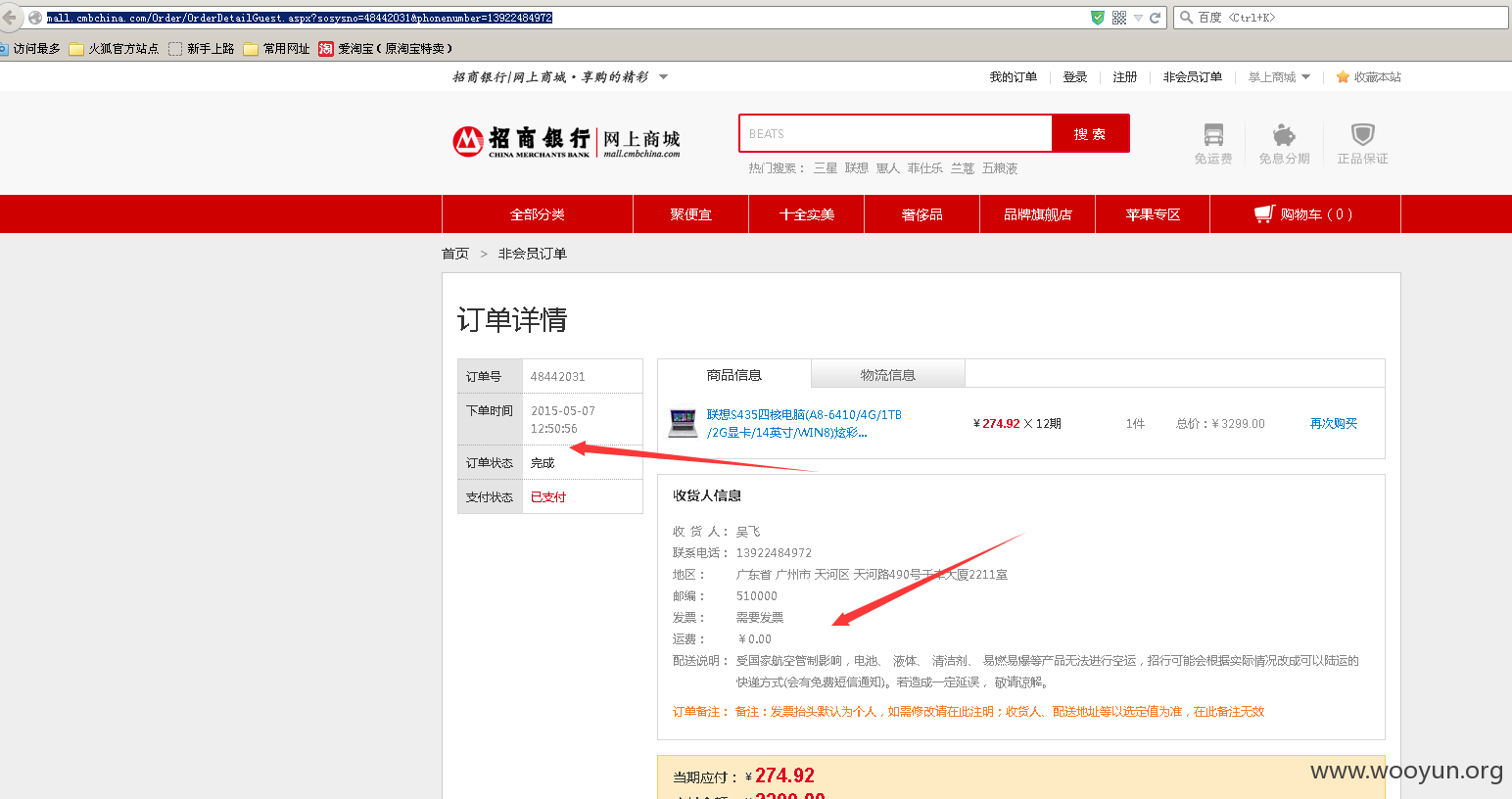The image size is (1512, 799).
Task: Click the 再次购买 link
Action: [1334, 424]
